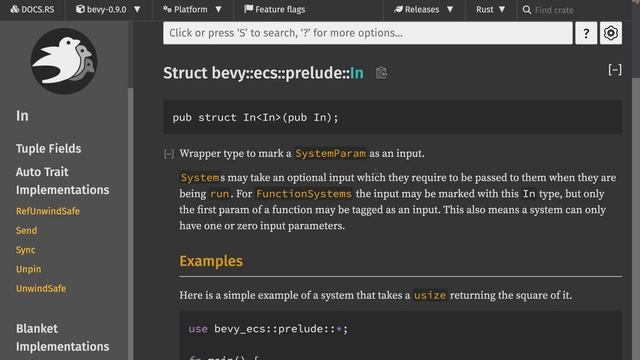Follow the run method link
640x360 pixels.
point(220,193)
